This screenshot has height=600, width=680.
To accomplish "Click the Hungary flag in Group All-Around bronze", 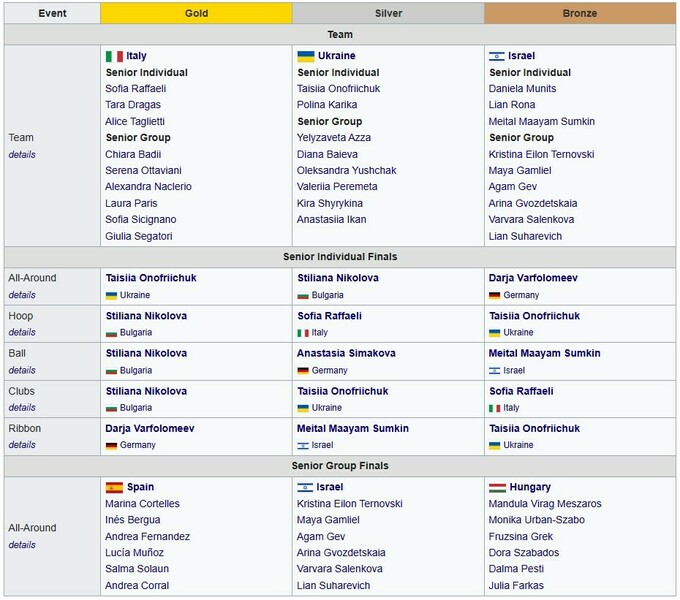I will coord(497,487).
